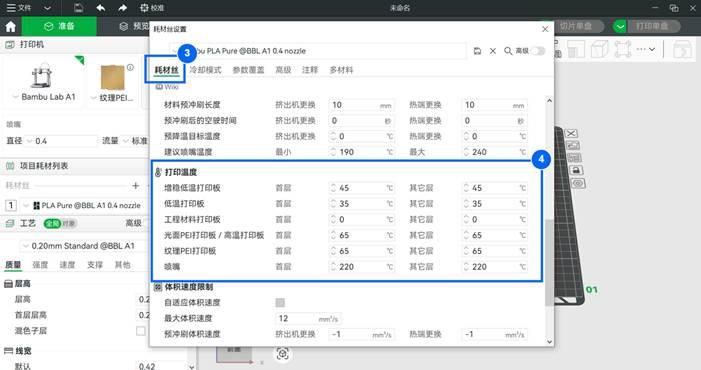Adjust 增稳低温打印板 首层 45 stepper
This screenshot has width=701, height=370.
point(333,188)
